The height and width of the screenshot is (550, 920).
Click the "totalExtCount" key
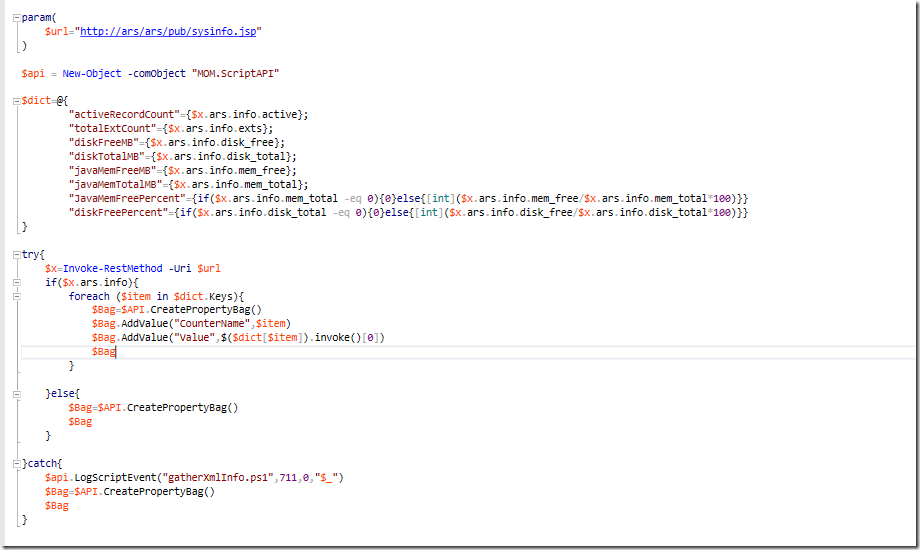[x=112, y=129]
